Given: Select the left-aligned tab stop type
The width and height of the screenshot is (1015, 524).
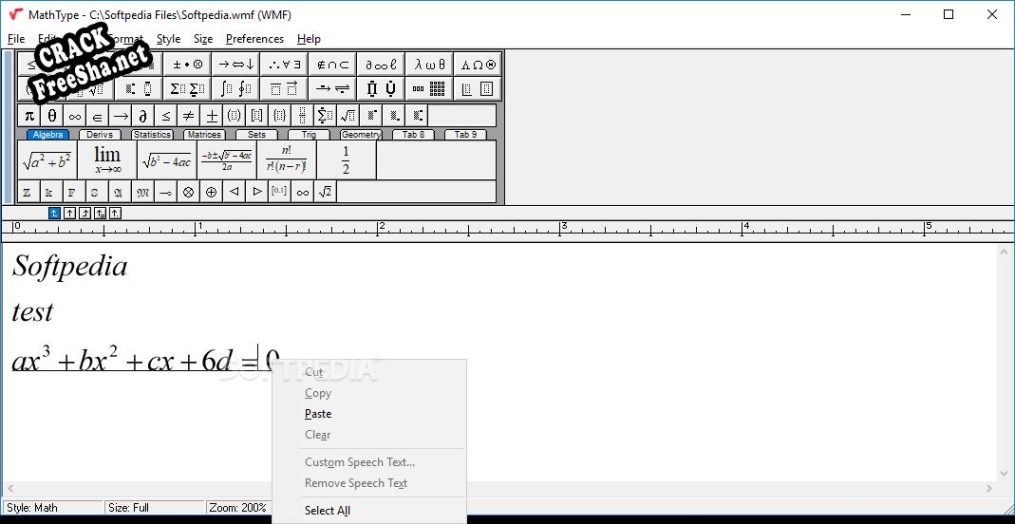Looking at the screenshot, I should tap(55, 213).
